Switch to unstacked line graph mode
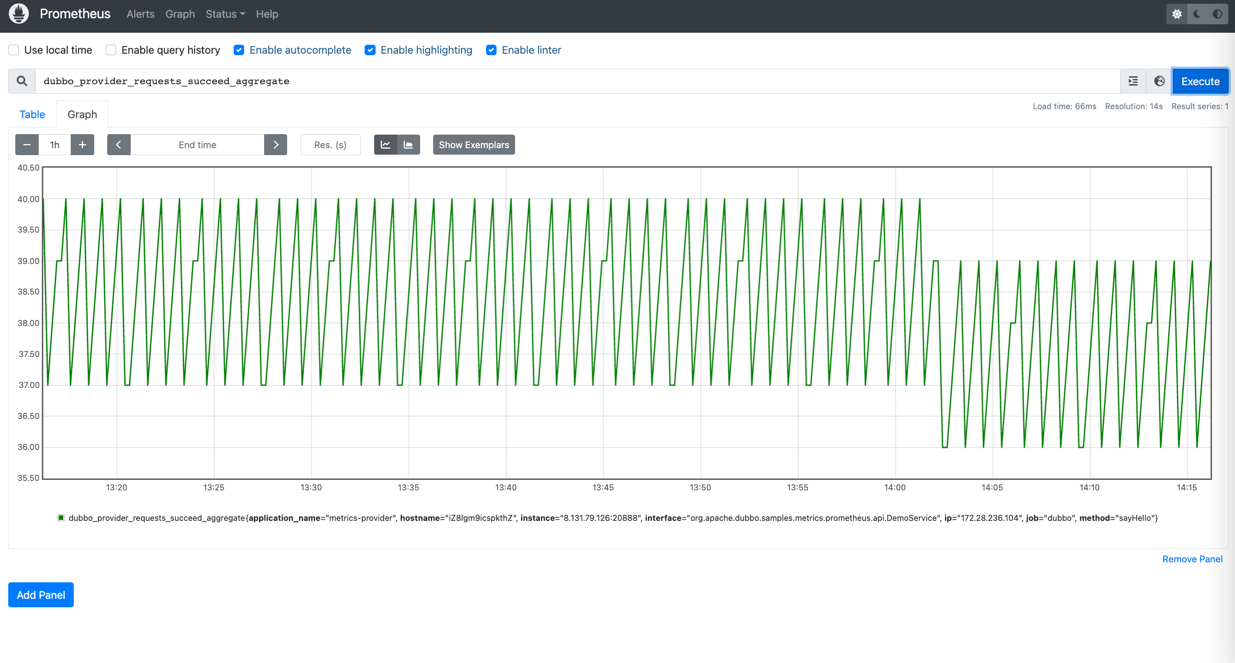 point(385,145)
